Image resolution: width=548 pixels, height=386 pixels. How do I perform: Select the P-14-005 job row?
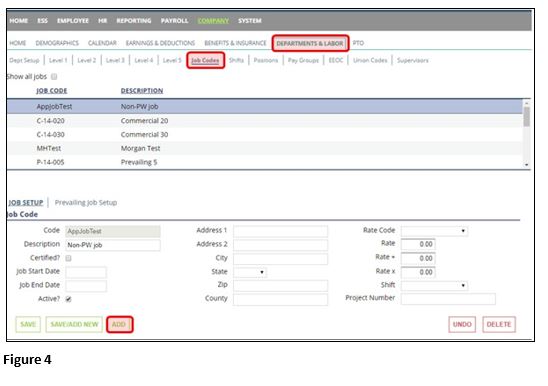pyautogui.click(x=264, y=162)
